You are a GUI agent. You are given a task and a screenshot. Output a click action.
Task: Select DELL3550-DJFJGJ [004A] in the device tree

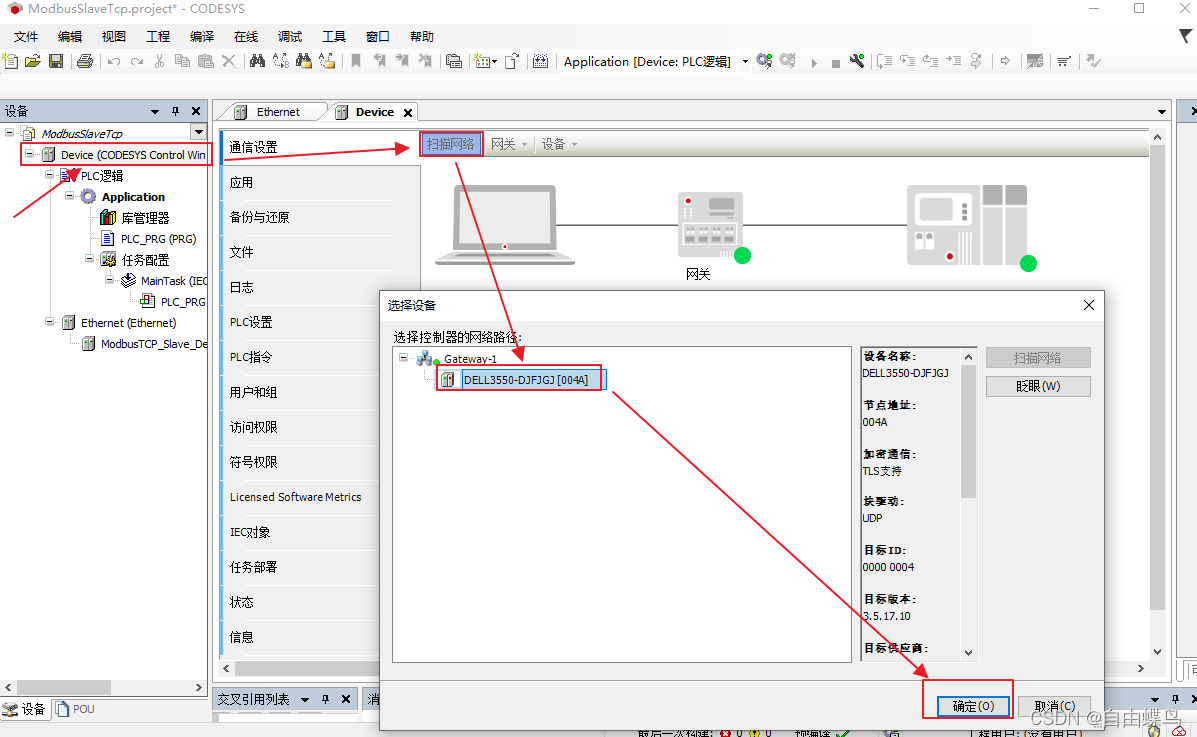pyautogui.click(x=525, y=380)
